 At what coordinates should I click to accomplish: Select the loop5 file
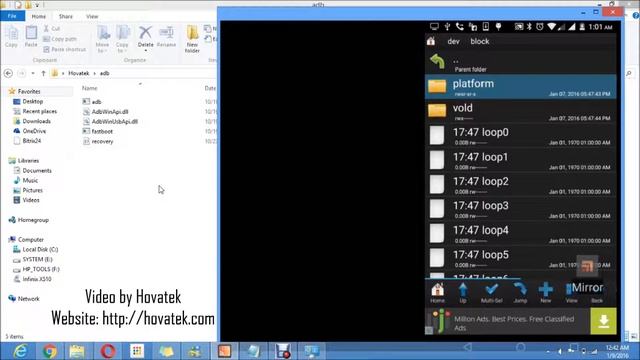520,258
